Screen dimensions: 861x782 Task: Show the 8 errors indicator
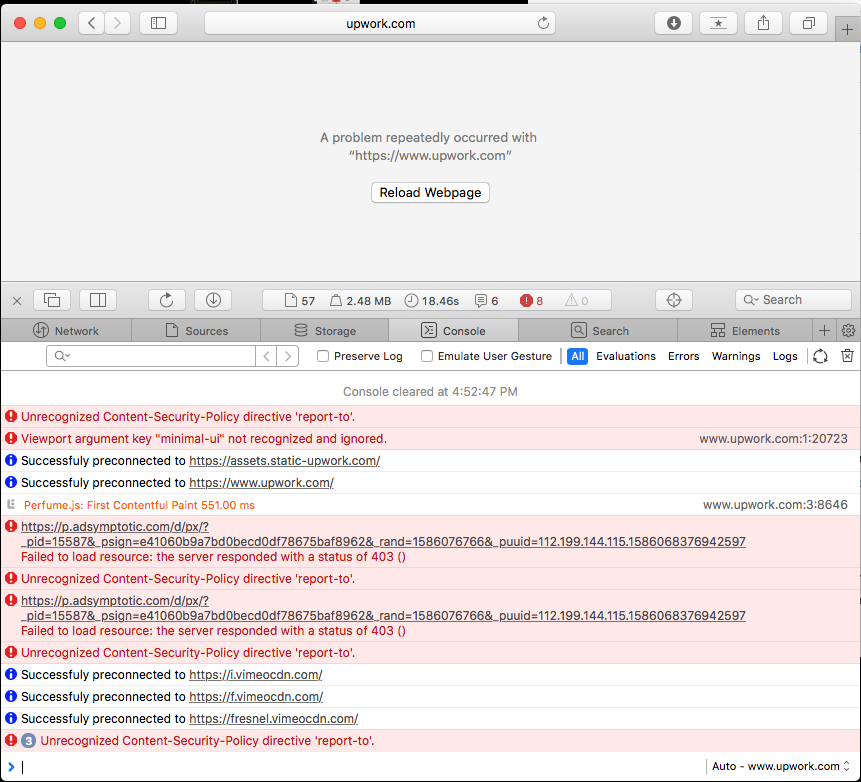point(531,300)
